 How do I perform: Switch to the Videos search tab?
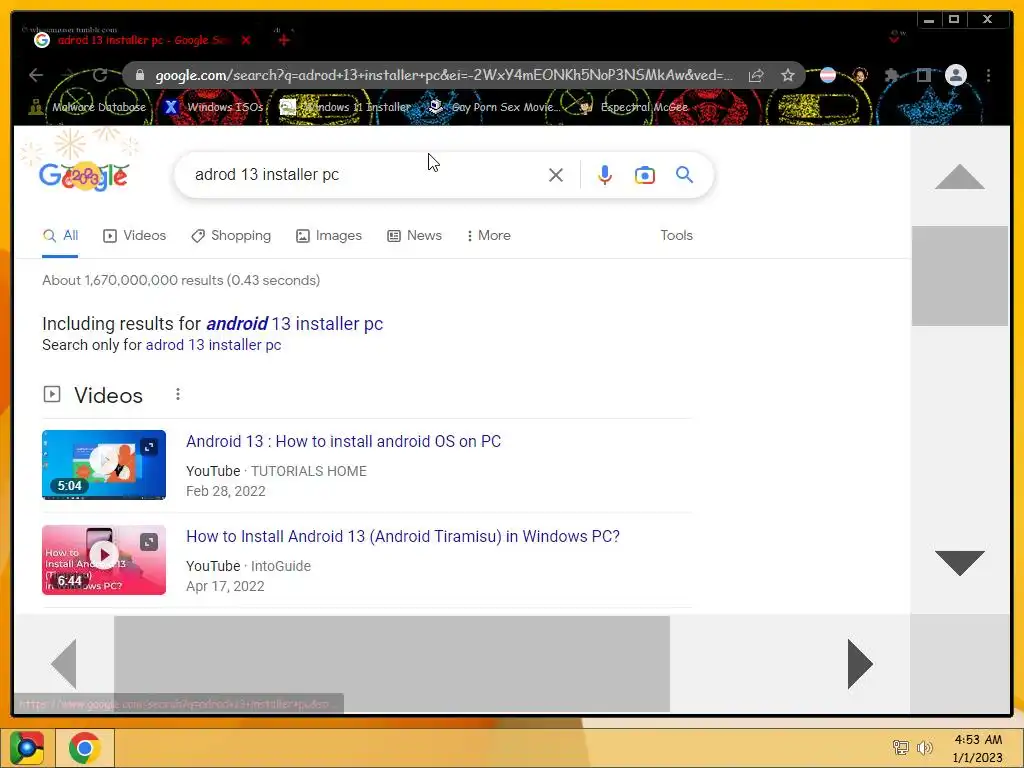coord(135,236)
